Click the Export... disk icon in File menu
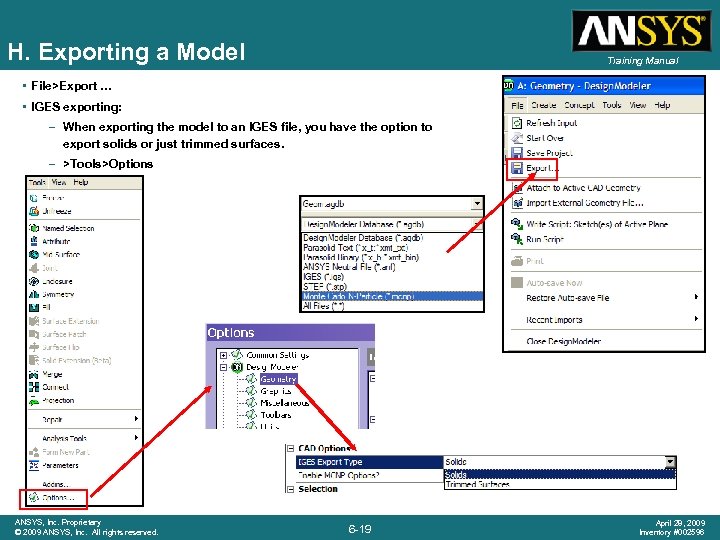The height and width of the screenshot is (540, 720). (x=517, y=168)
